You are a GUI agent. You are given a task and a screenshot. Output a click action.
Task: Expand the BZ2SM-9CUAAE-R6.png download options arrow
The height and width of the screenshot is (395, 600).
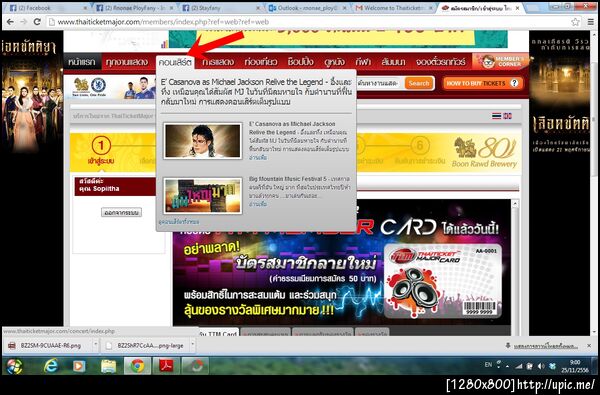pyautogui.click(x=96, y=345)
